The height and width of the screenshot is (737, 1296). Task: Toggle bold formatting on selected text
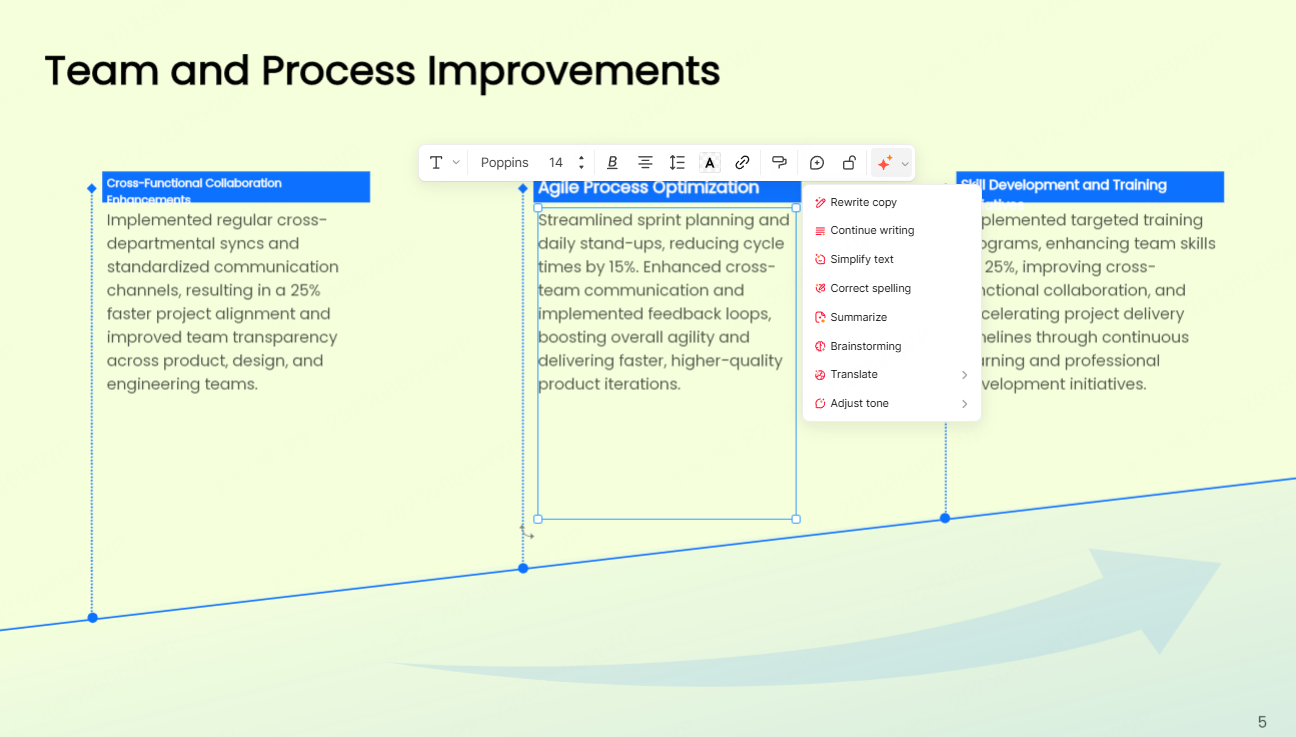pos(612,162)
